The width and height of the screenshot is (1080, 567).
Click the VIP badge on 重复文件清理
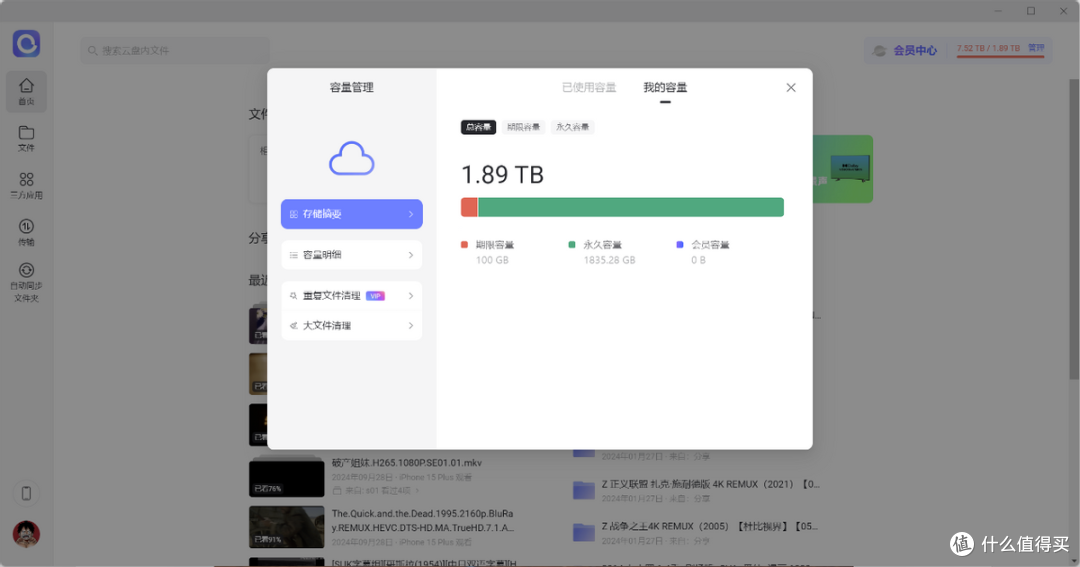tap(375, 296)
